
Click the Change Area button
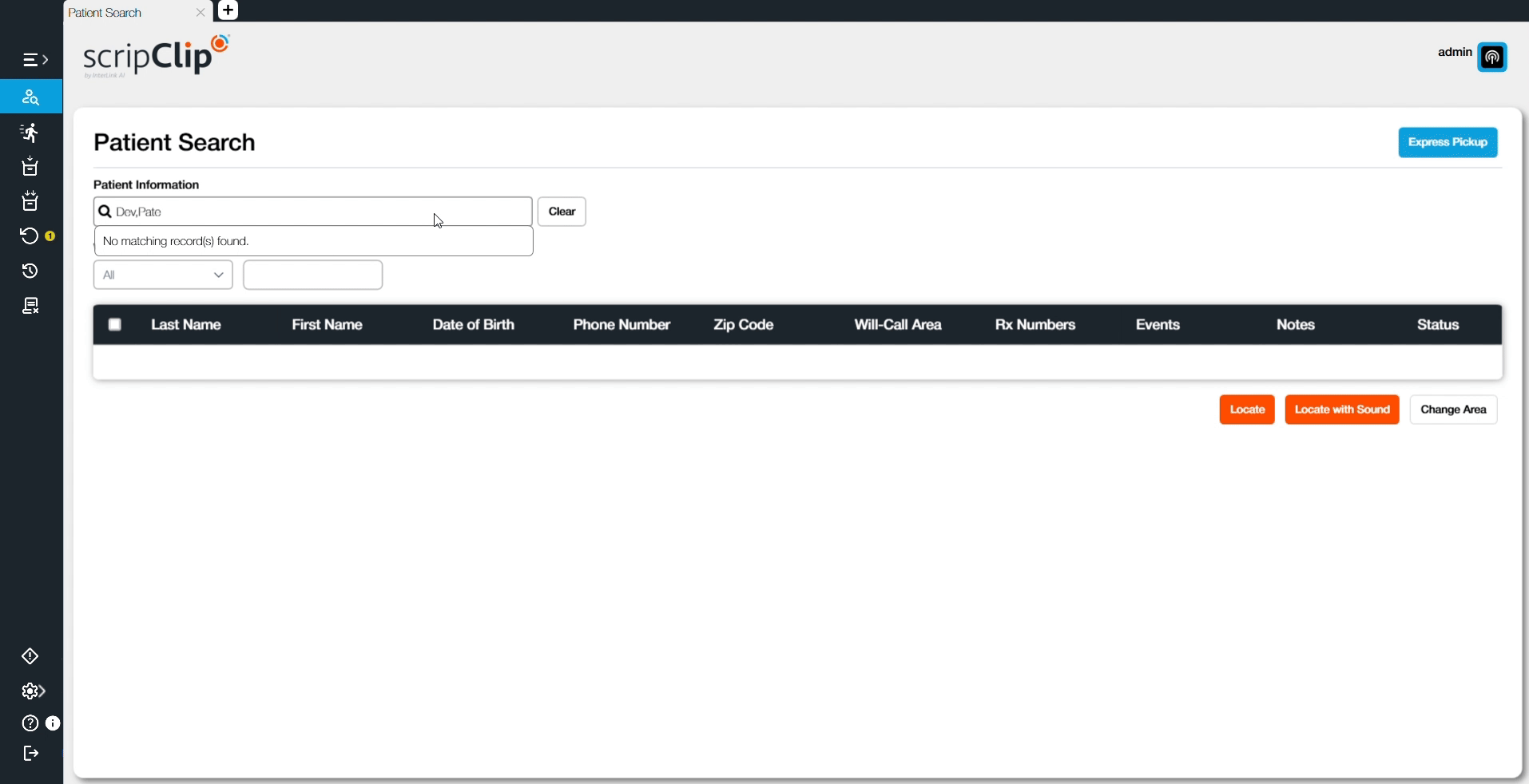coord(1452,410)
